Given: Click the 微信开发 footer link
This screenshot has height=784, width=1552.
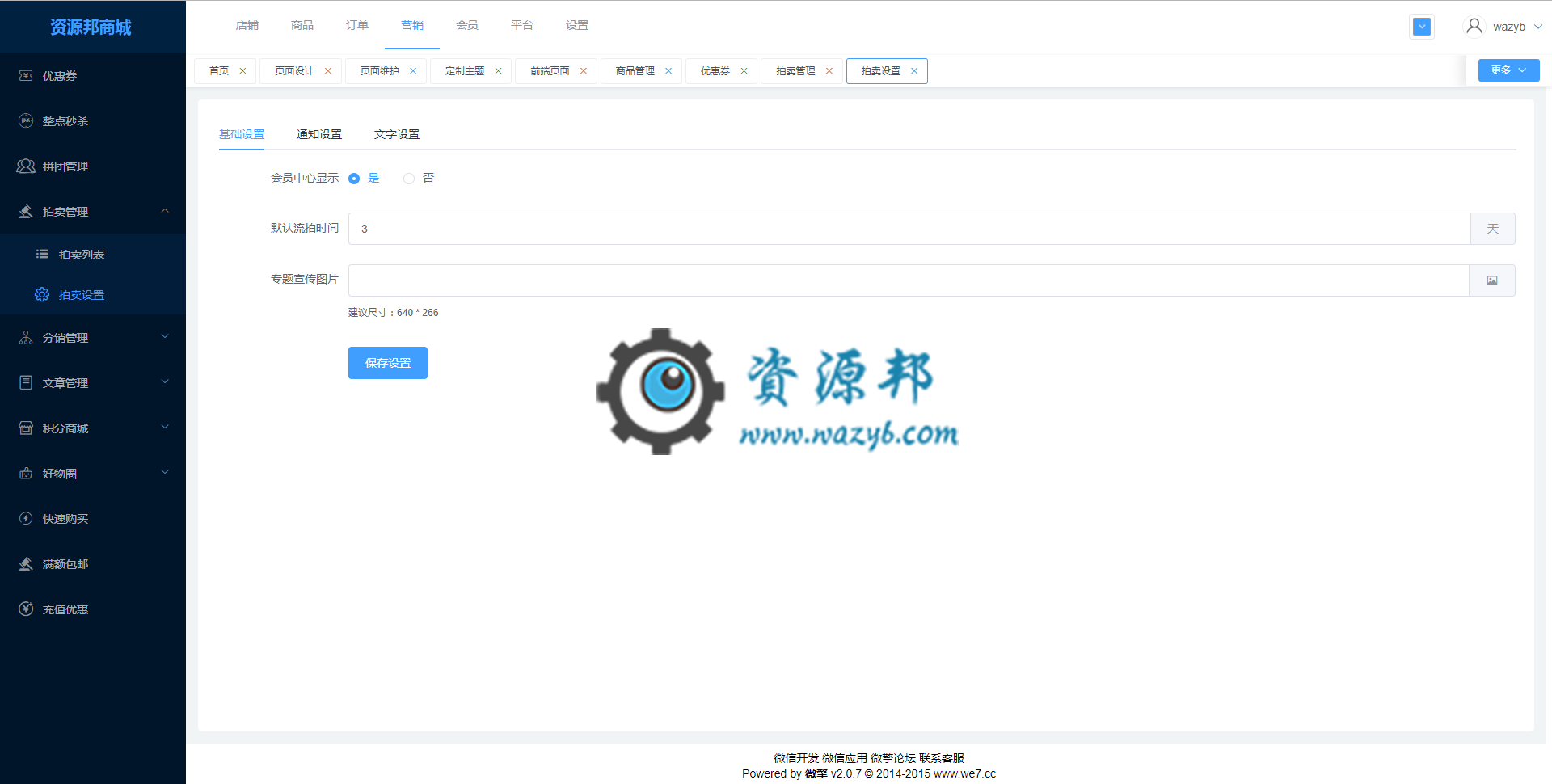Looking at the screenshot, I should coord(796,758).
